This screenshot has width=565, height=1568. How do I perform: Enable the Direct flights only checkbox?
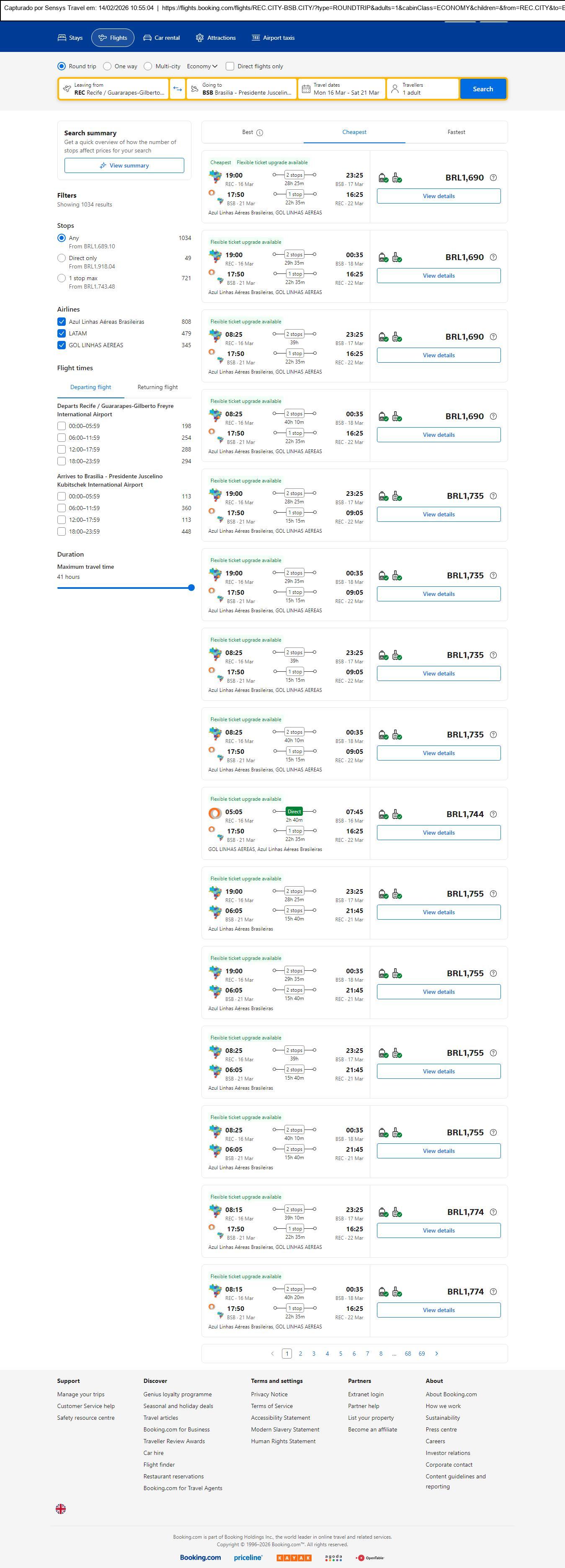coord(230,66)
